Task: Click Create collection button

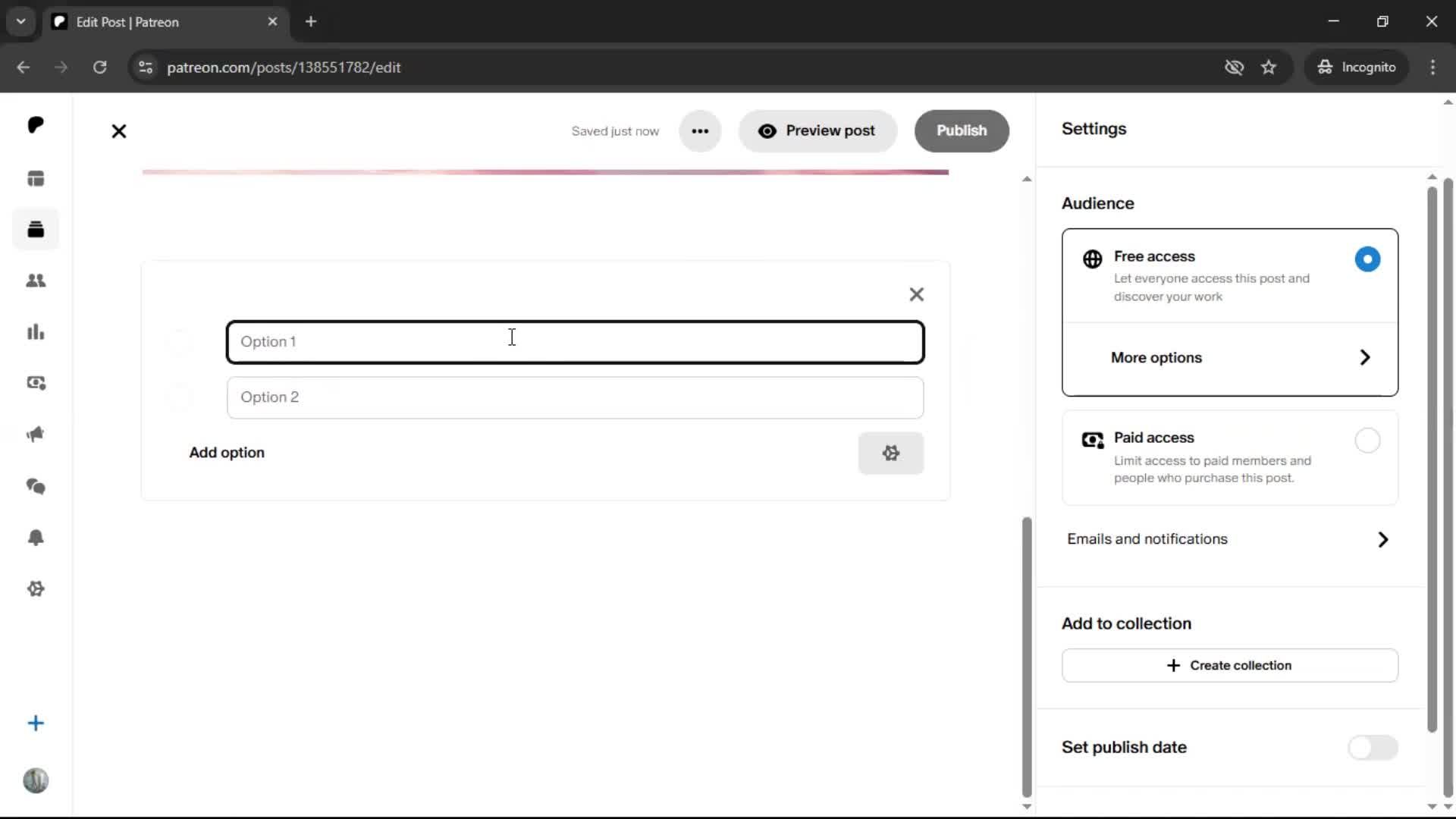Action: point(1230,665)
